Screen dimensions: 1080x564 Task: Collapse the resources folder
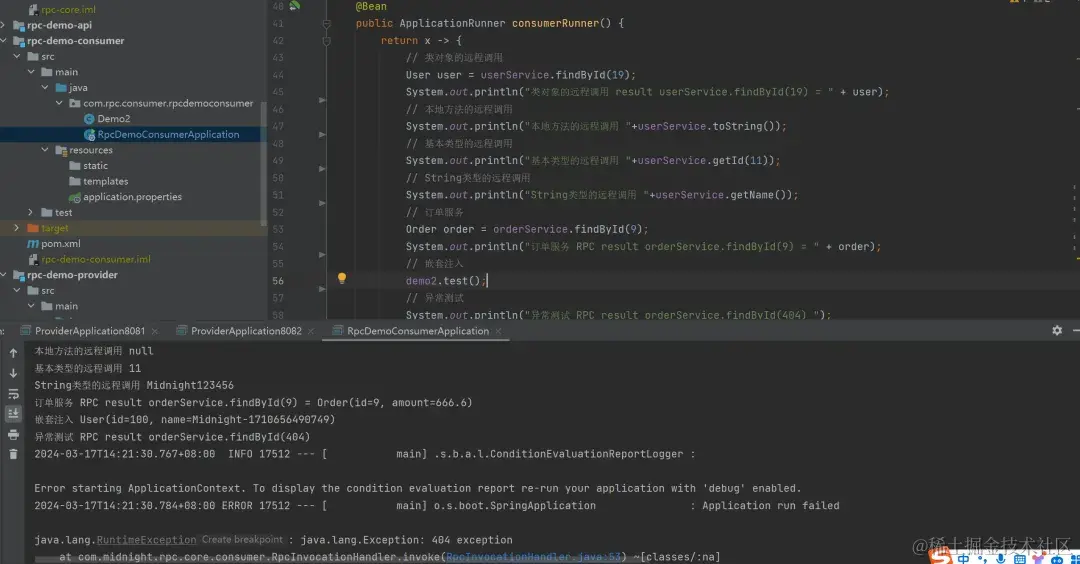pyautogui.click(x=45, y=150)
